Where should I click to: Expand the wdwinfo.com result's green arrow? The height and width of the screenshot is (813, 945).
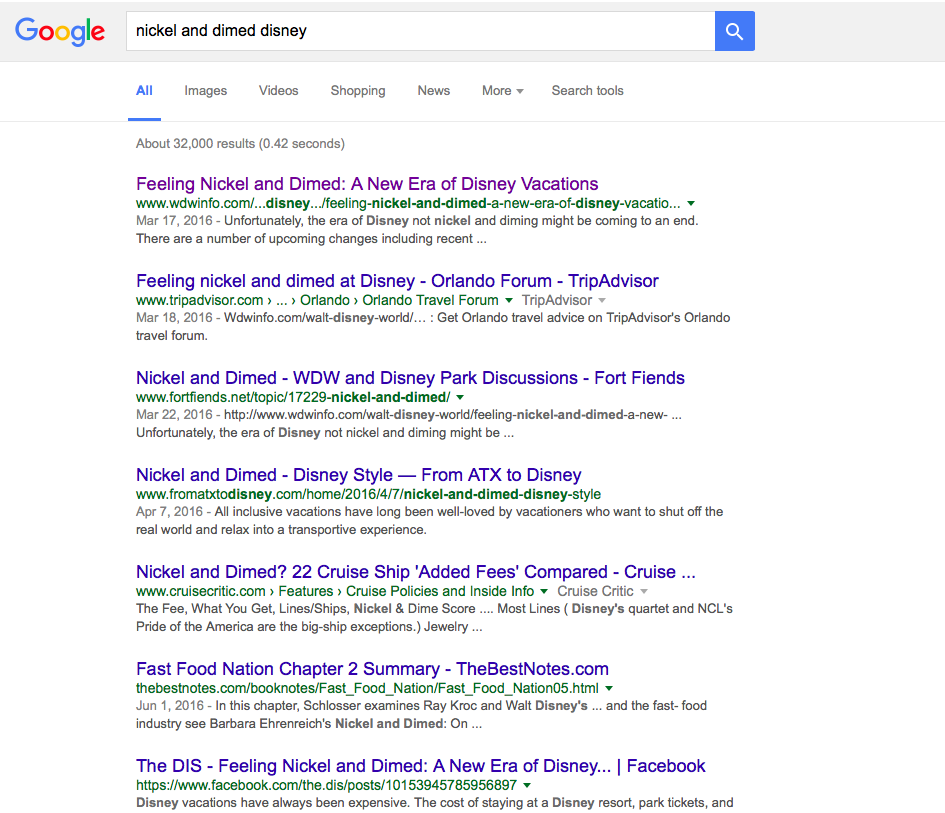(x=691, y=204)
